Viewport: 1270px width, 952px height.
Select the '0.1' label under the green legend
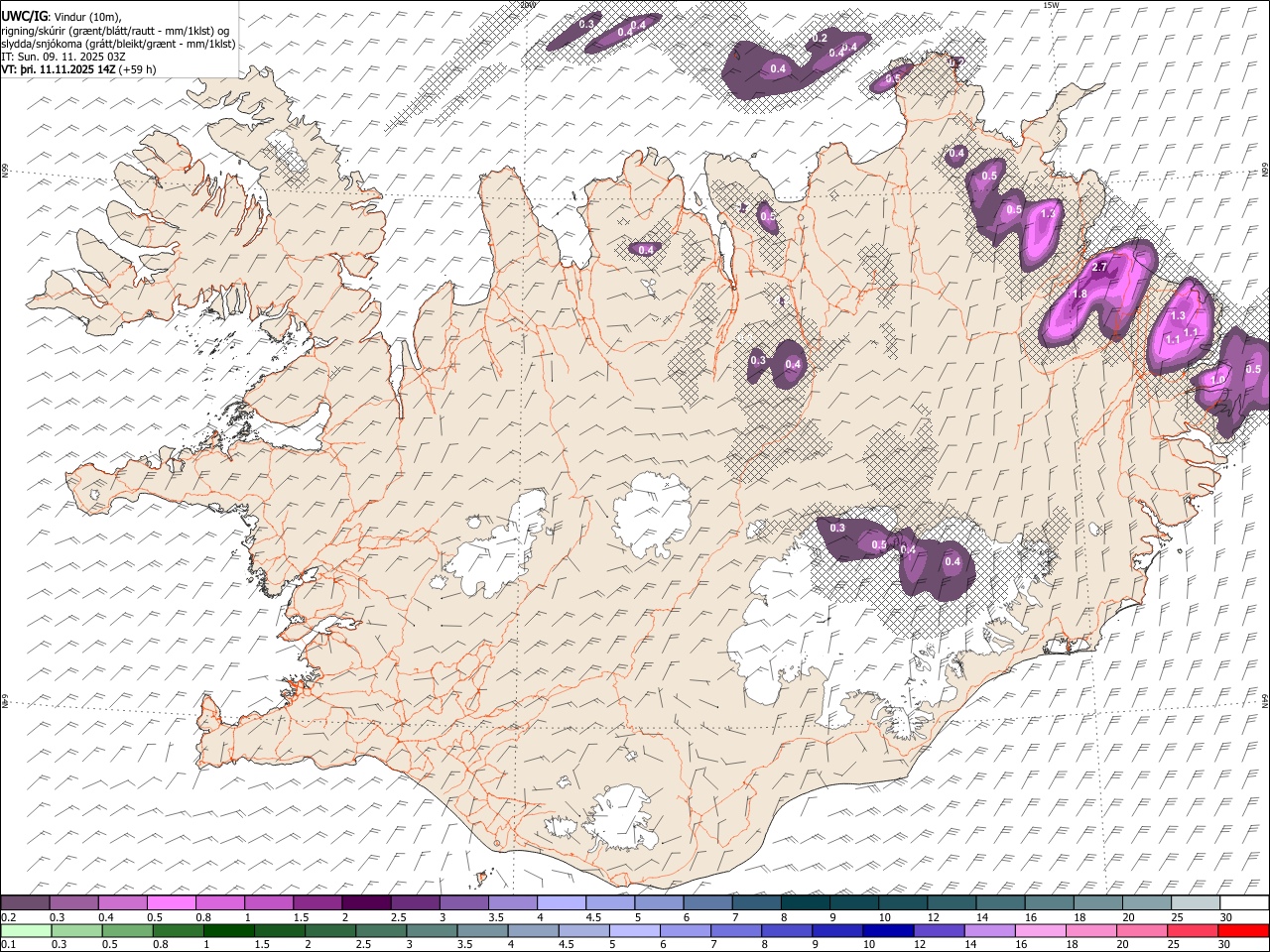pos(9,944)
